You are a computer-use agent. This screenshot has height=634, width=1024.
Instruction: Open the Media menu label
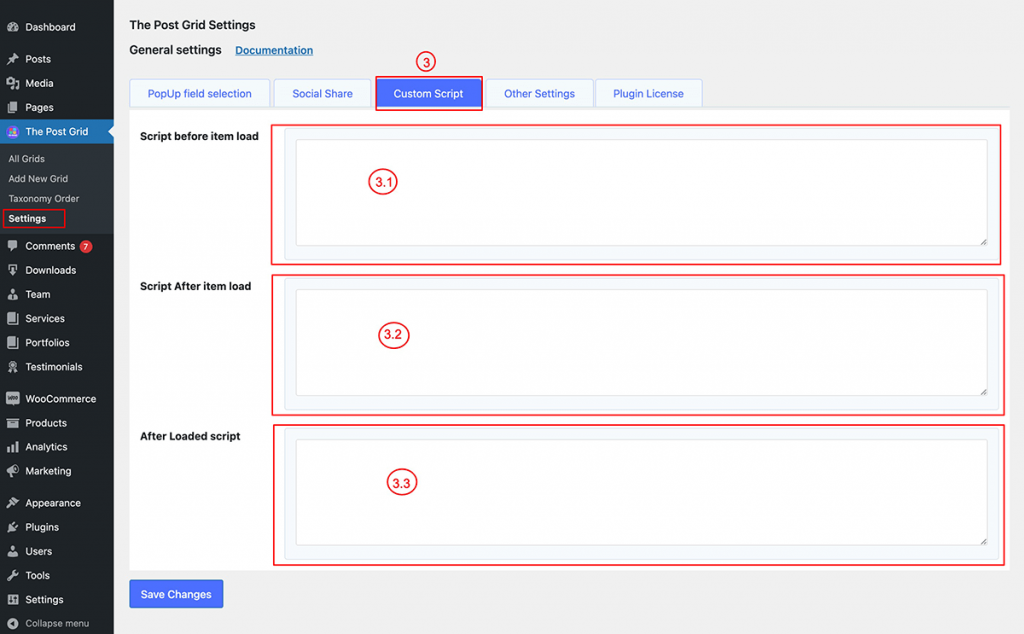coord(39,83)
